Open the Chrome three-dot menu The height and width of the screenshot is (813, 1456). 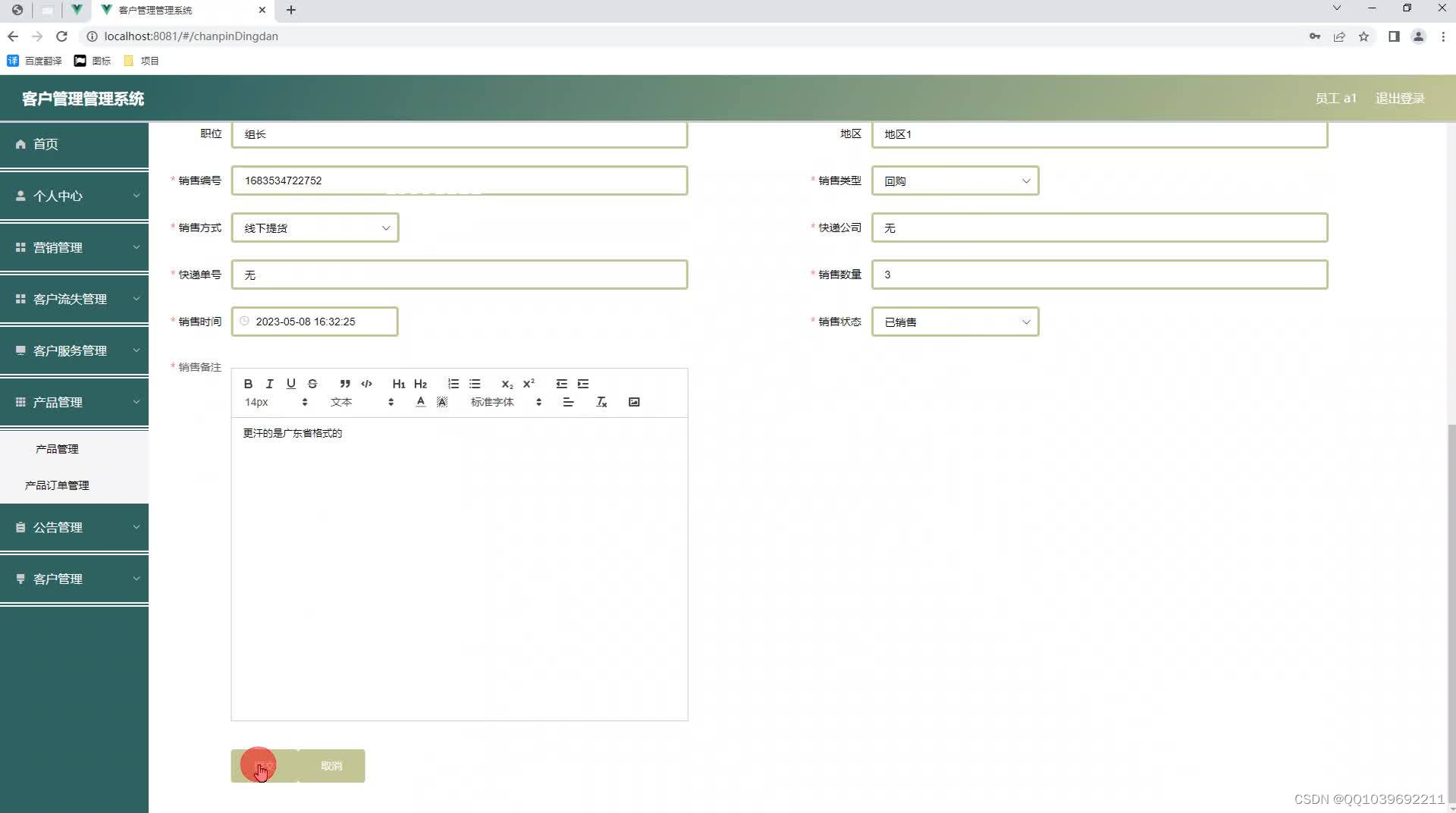1443,36
